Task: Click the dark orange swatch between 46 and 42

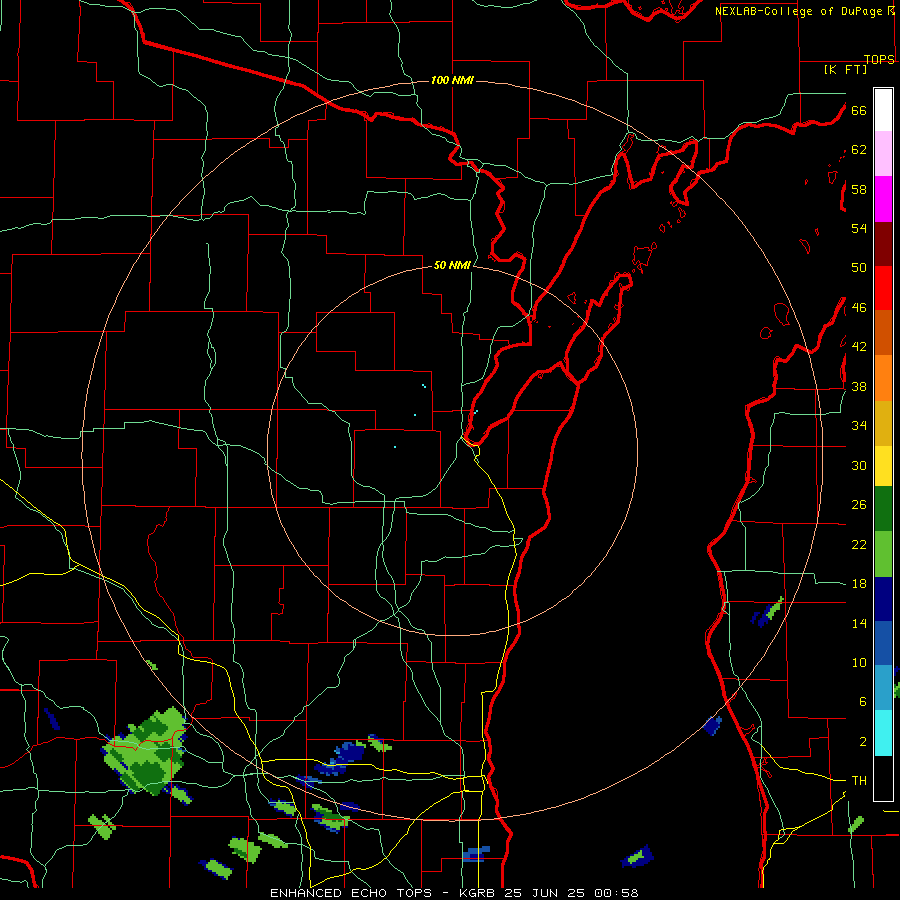Action: [x=883, y=332]
